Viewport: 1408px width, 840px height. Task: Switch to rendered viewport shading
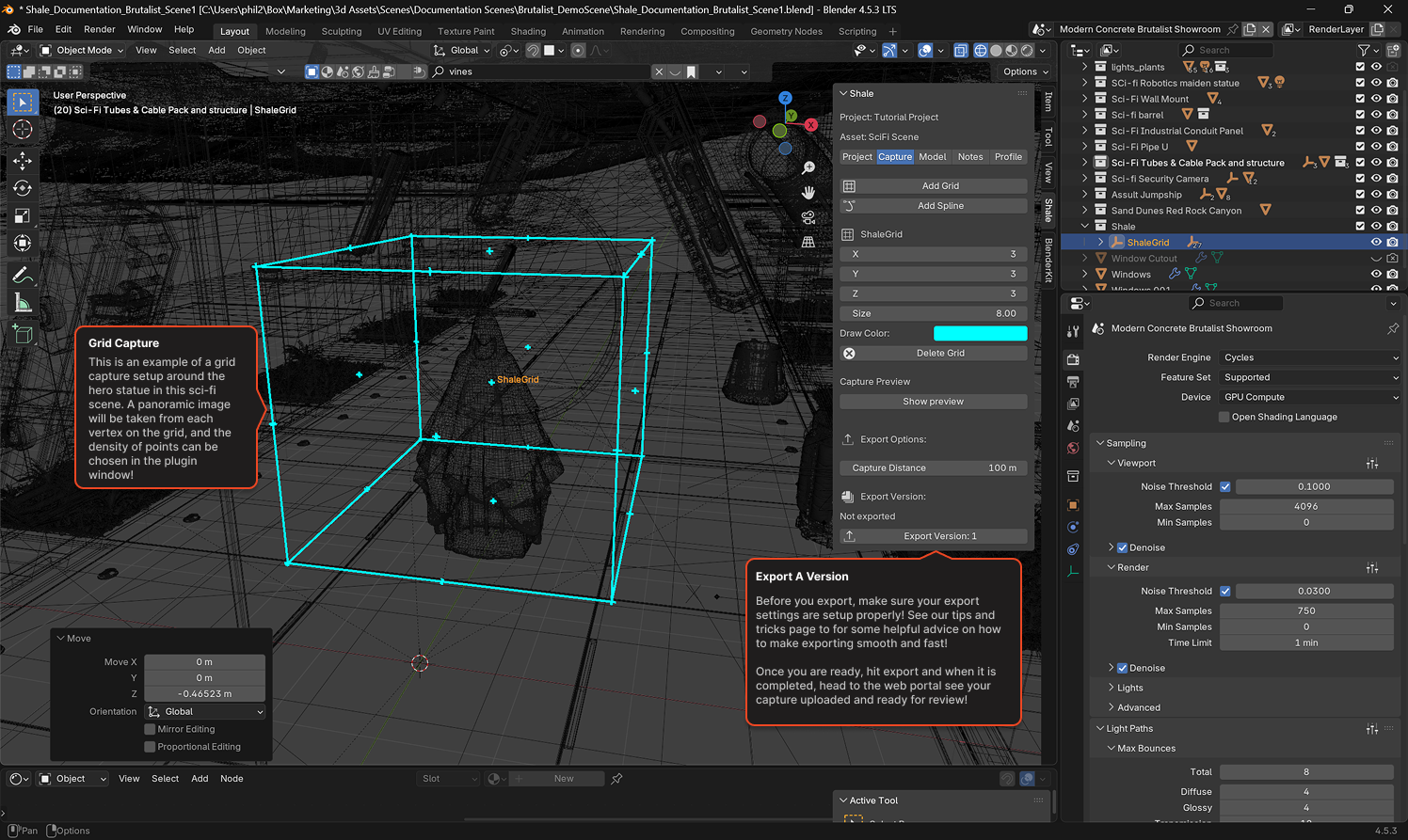(x=1027, y=51)
